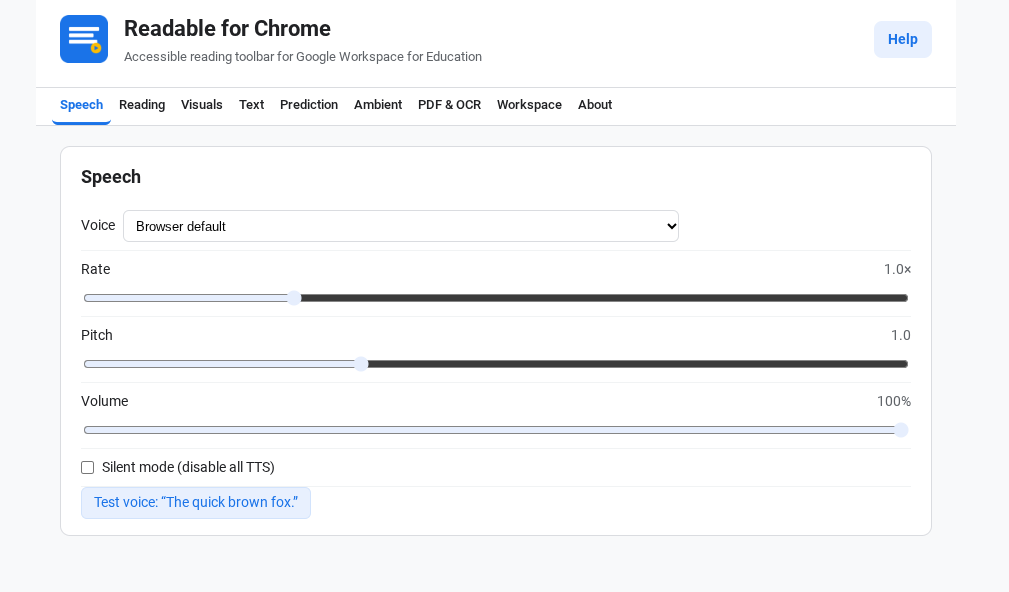This screenshot has width=1009, height=592.
Task: Open the About tab
Action: [x=595, y=105]
